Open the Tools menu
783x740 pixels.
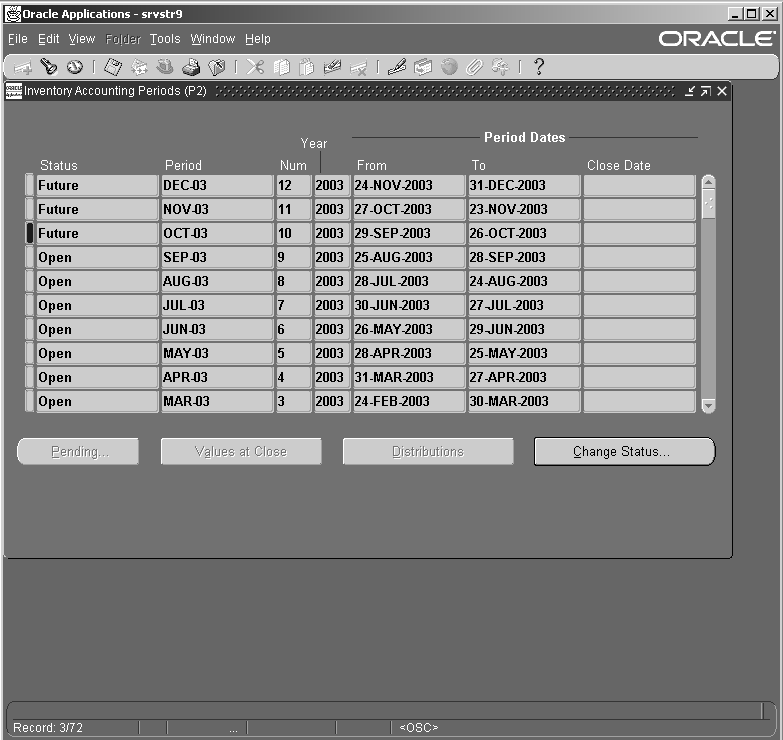[165, 39]
